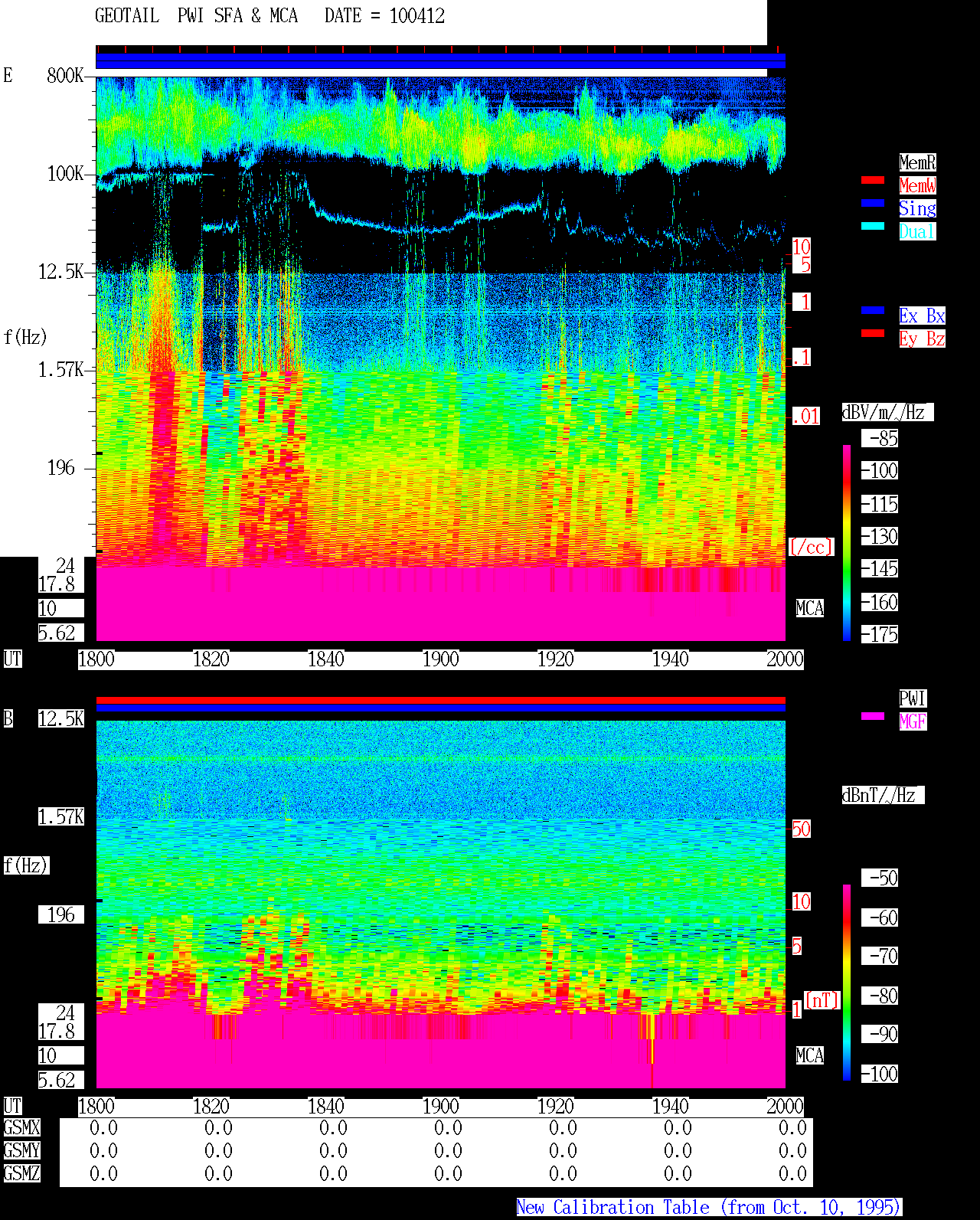
Task: Click the GSMY row label
Action: point(21,1150)
